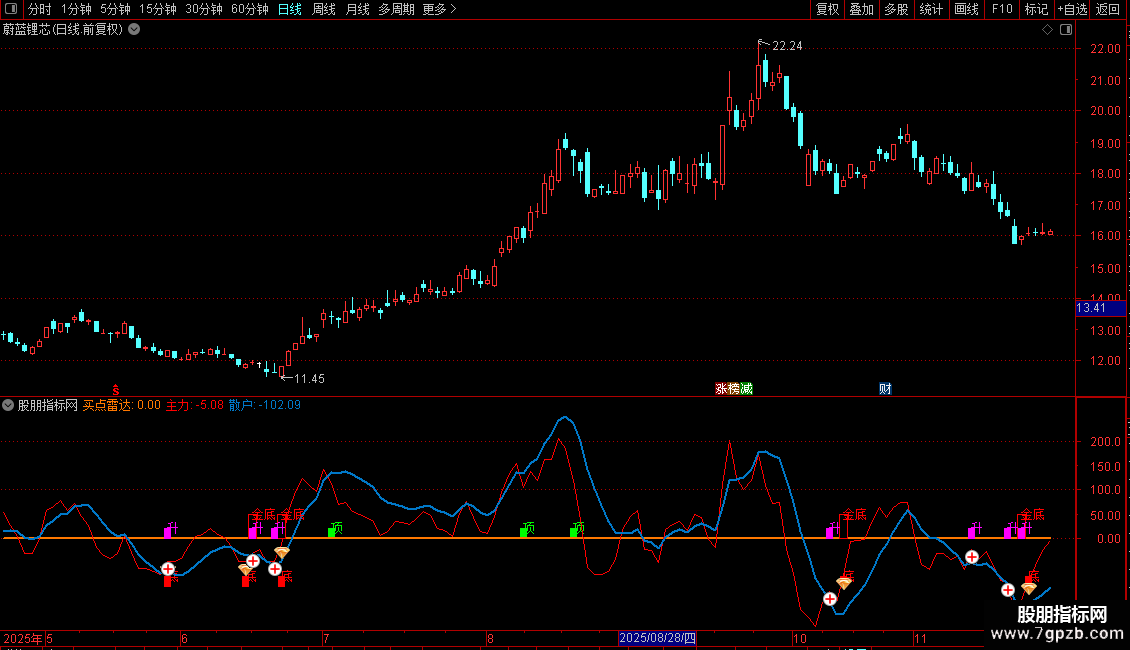
Task: Click month 7 on the time axis
Action: tap(326, 638)
